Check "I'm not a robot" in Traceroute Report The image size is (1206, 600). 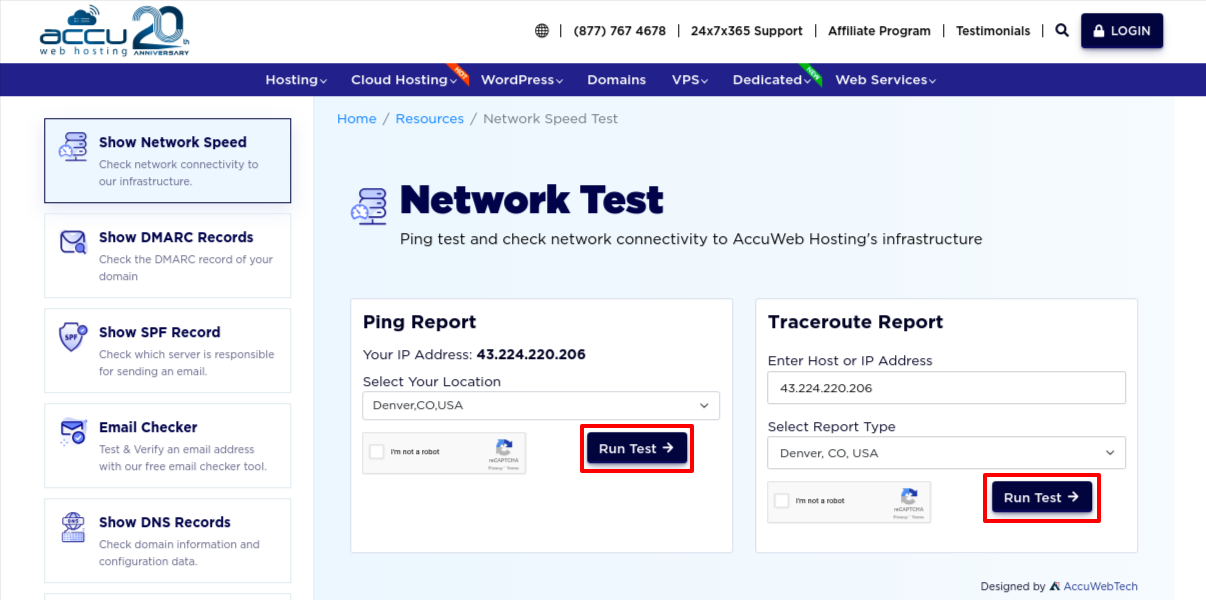click(781, 501)
